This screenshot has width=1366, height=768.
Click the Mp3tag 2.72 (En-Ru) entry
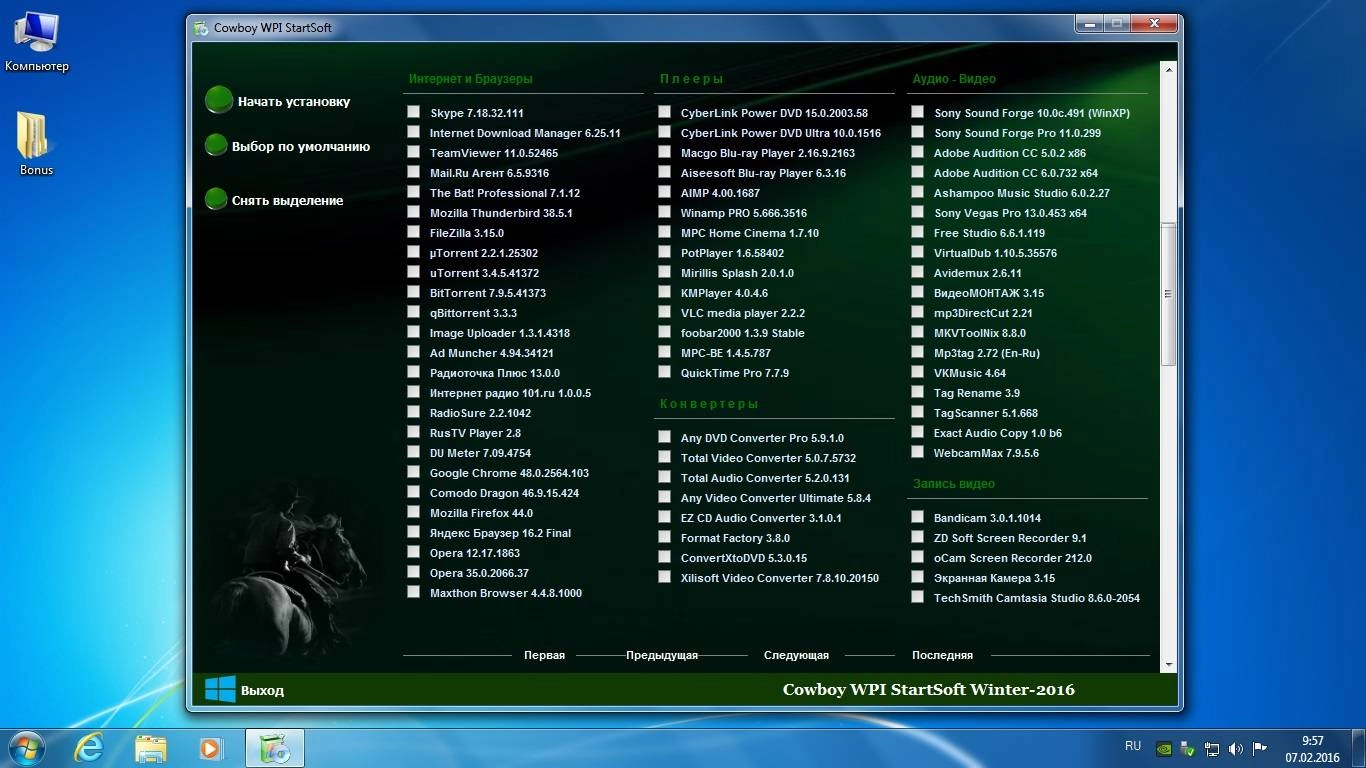coord(987,353)
